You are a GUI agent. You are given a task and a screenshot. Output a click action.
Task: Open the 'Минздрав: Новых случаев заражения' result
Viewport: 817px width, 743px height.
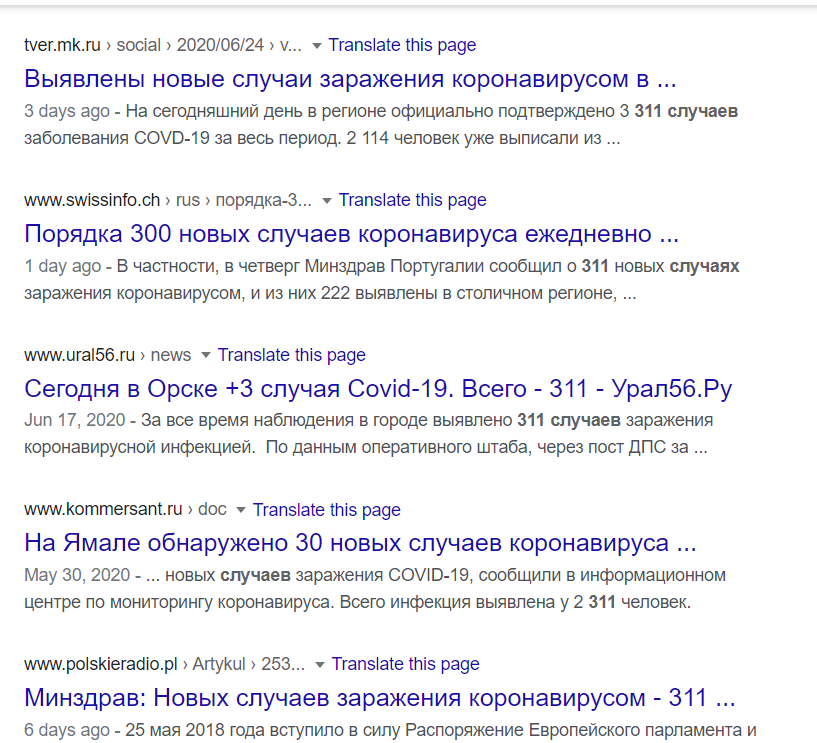(380, 698)
